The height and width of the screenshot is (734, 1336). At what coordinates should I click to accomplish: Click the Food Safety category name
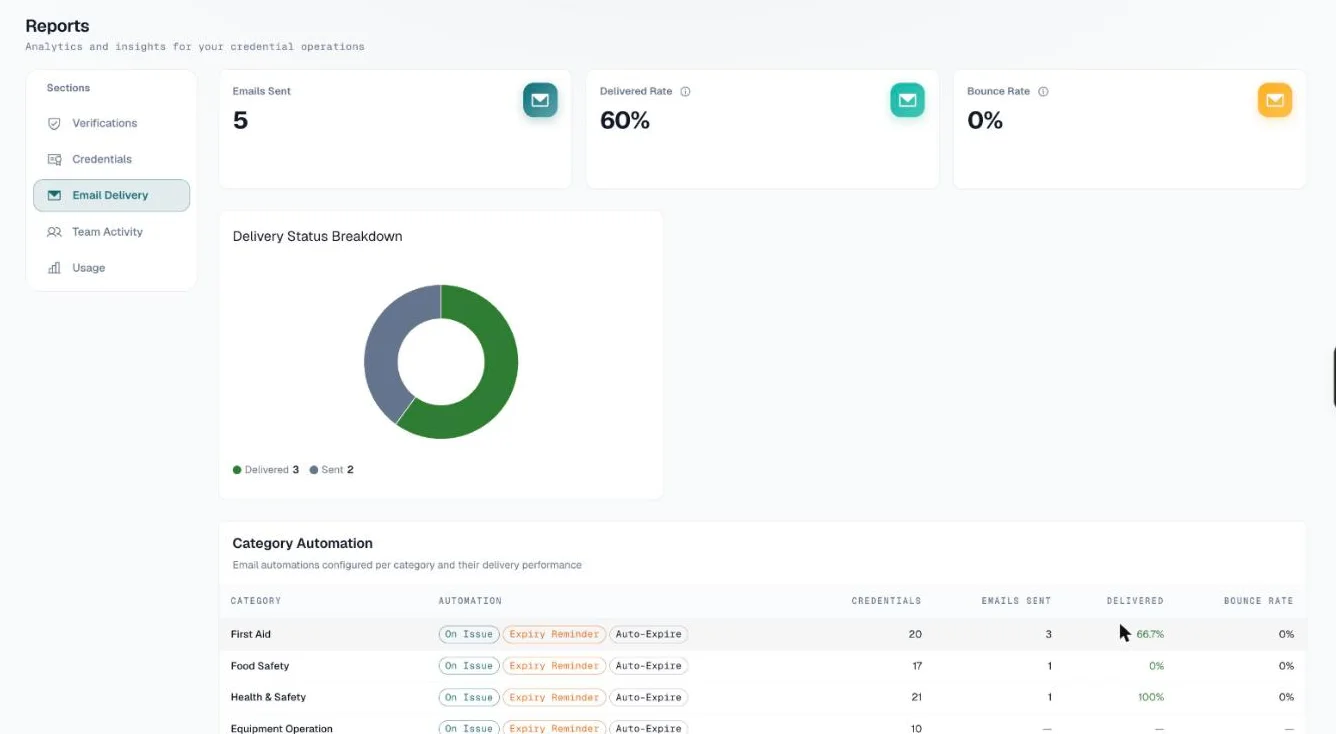coord(260,666)
